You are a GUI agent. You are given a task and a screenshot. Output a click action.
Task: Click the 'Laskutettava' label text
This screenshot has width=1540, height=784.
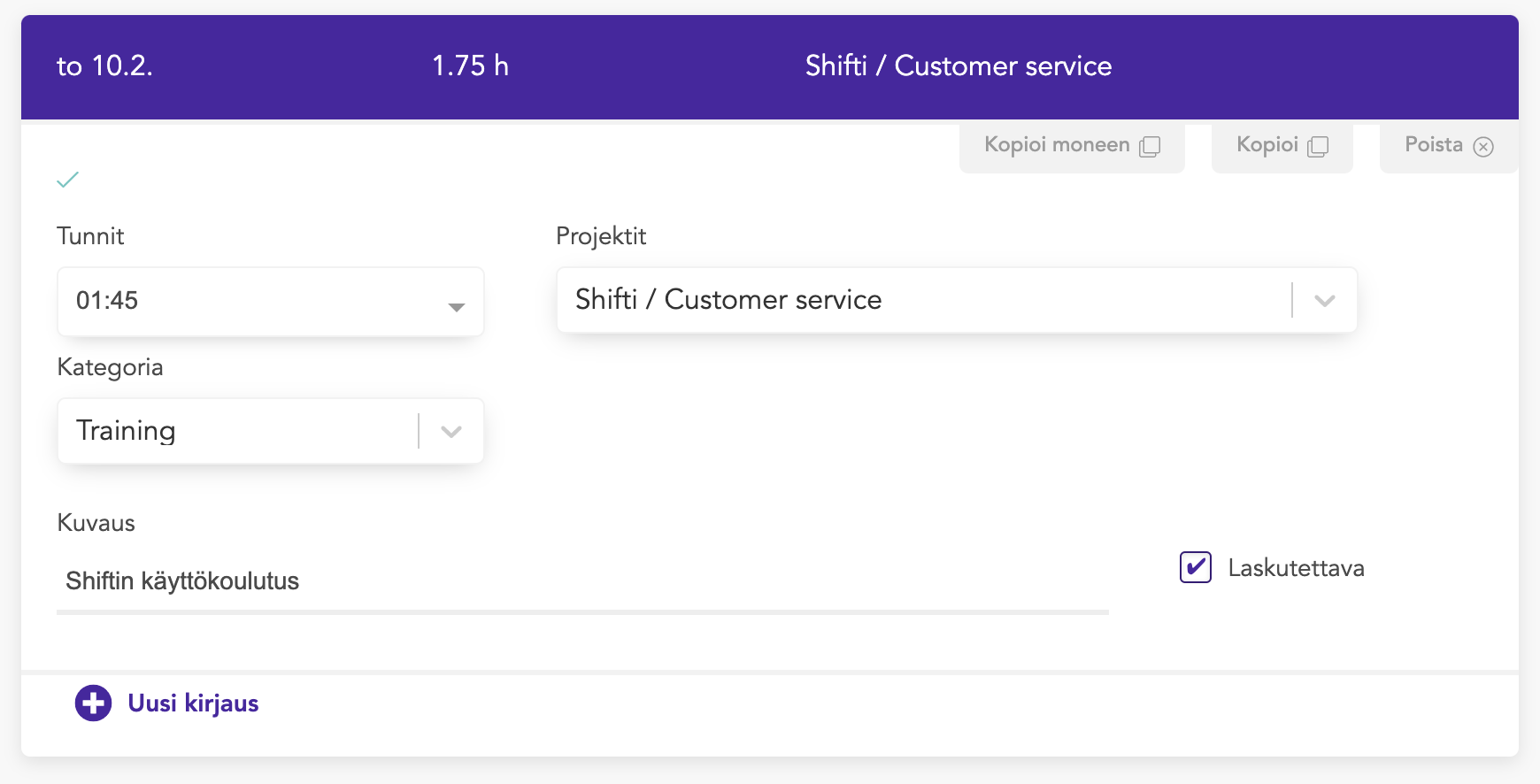click(x=1296, y=568)
